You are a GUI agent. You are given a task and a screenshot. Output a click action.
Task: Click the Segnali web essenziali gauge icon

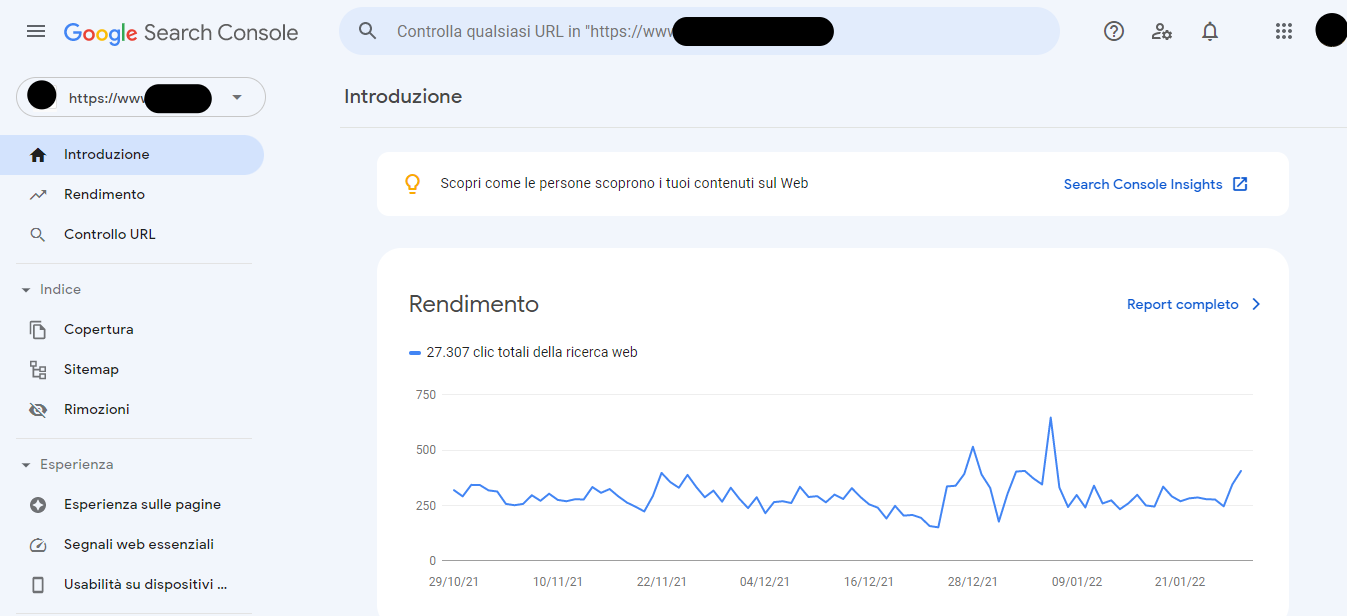point(38,545)
